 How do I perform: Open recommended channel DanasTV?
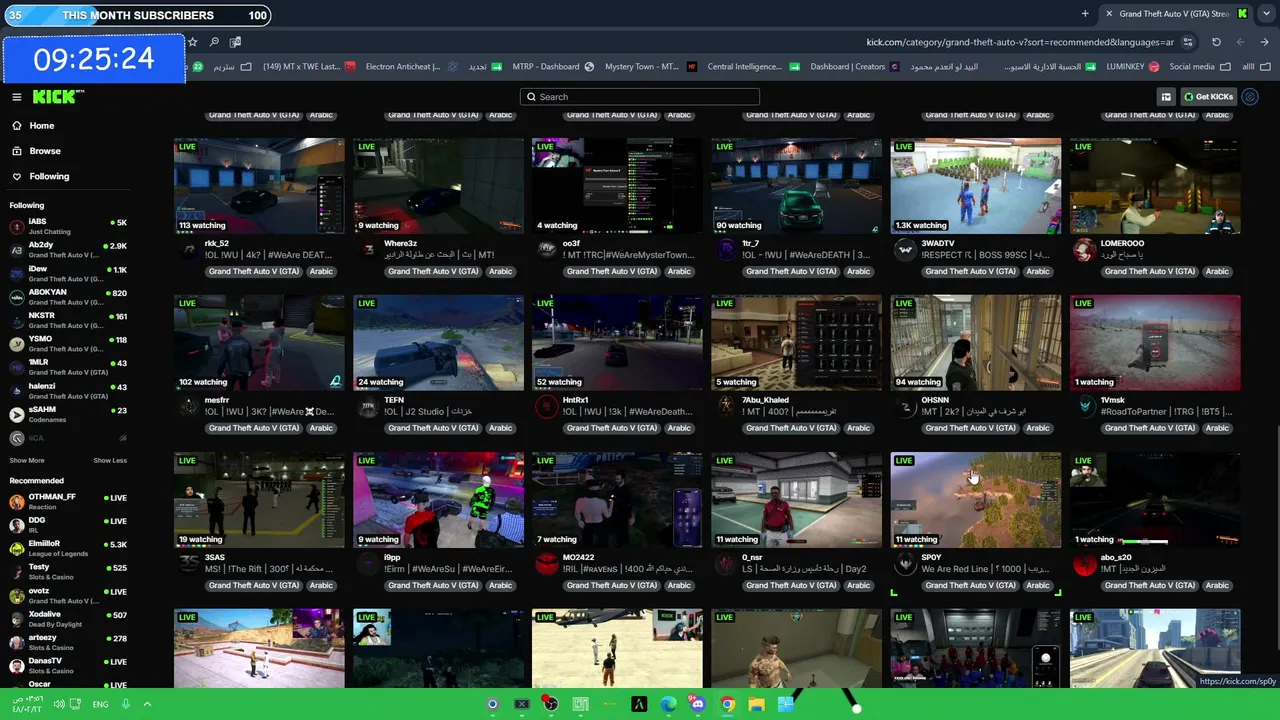[68, 665]
